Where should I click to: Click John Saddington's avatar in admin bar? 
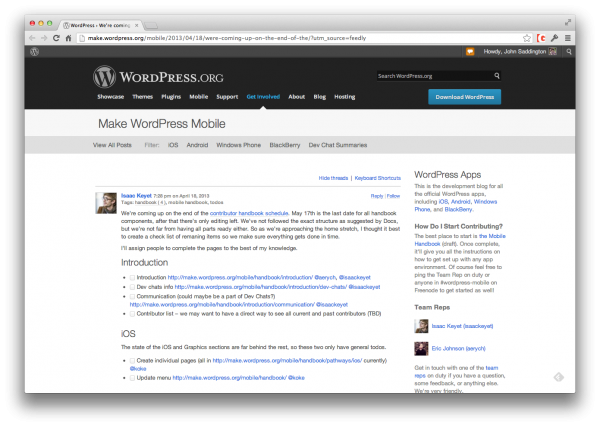[x=553, y=52]
